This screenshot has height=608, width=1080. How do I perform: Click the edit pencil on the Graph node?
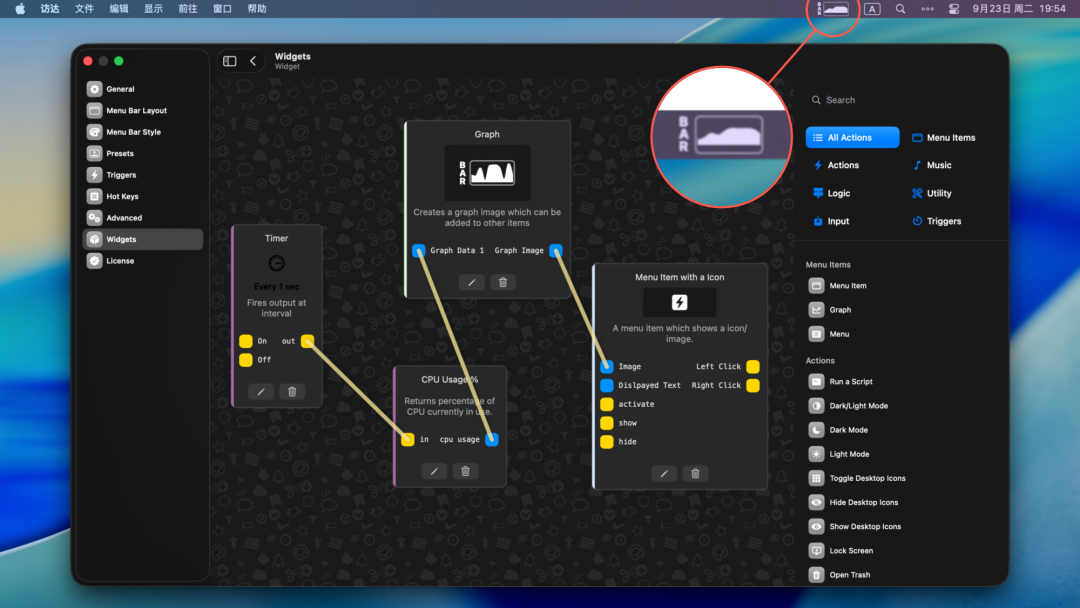472,282
